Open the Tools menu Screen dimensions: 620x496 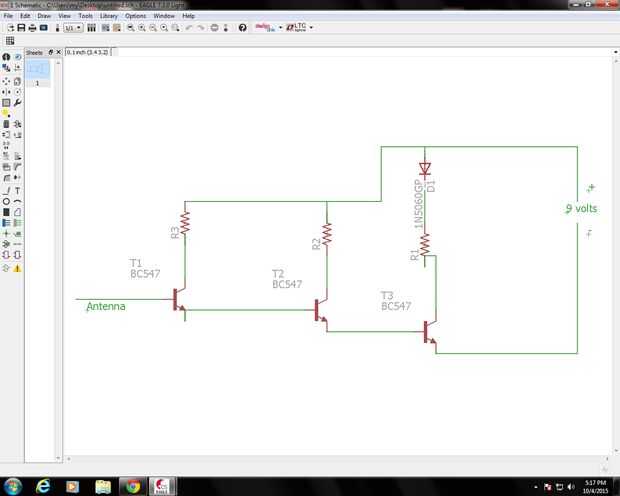(85, 16)
